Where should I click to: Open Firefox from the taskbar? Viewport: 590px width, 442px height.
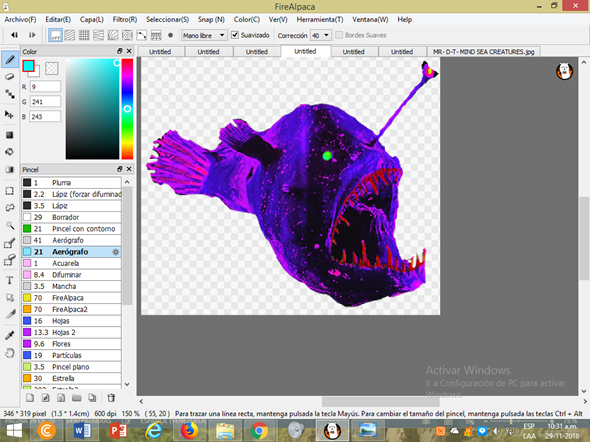pos(189,431)
